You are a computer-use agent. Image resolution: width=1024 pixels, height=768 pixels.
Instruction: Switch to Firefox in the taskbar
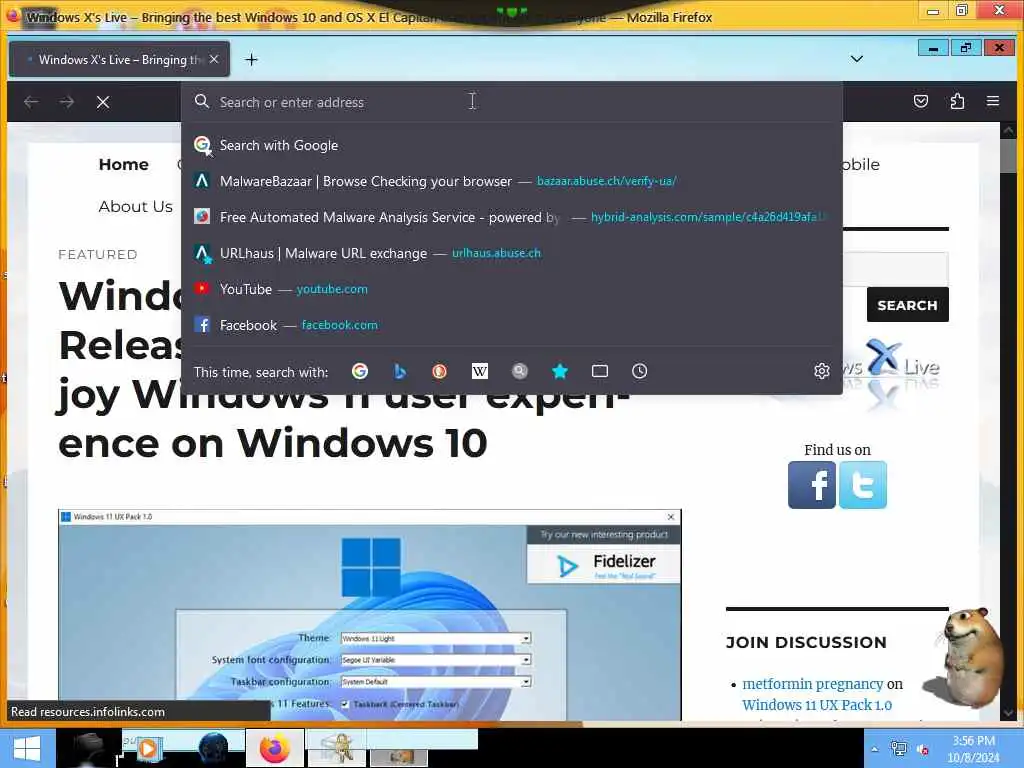tap(275, 748)
